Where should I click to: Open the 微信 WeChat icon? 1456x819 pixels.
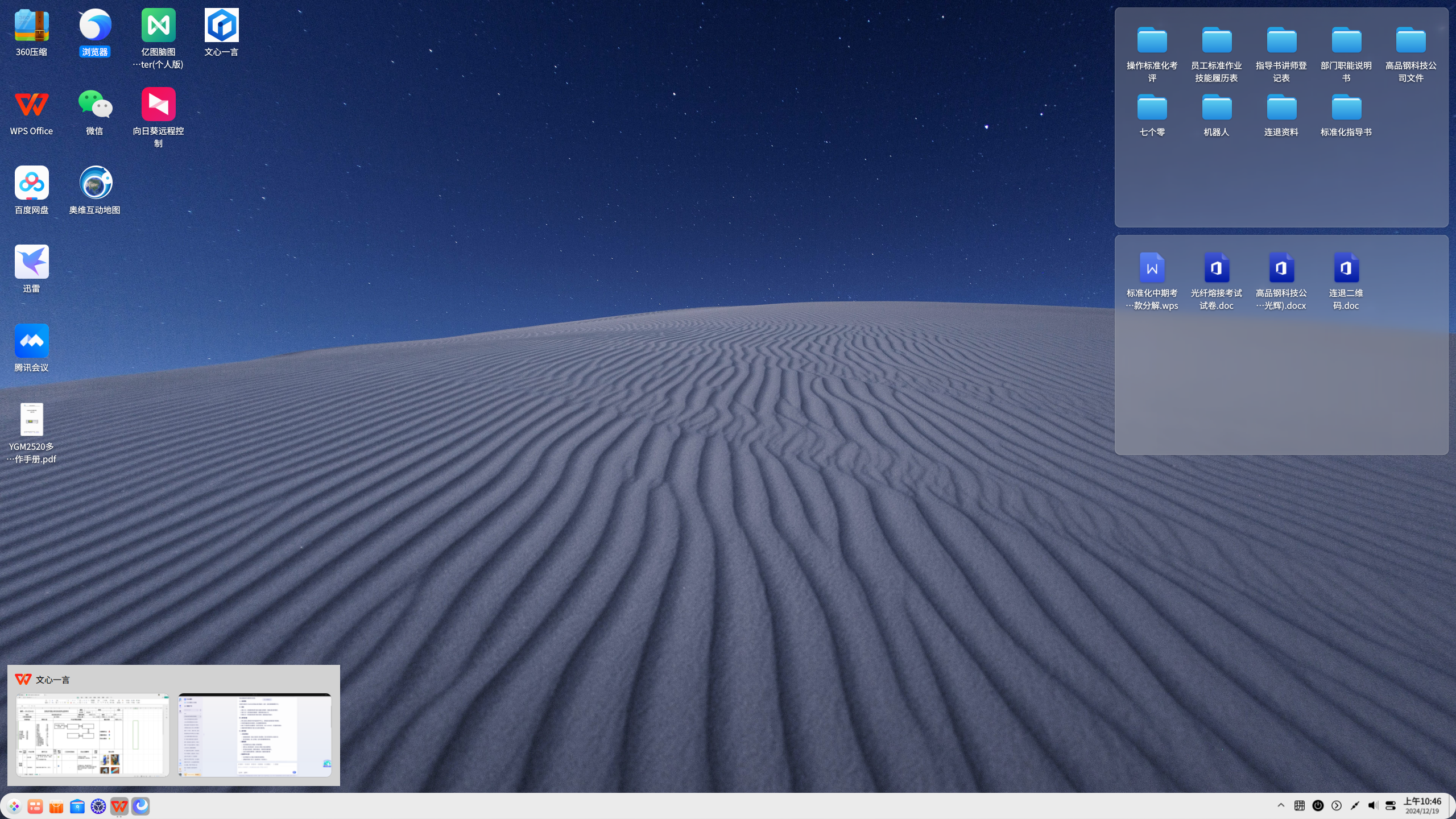(95, 112)
